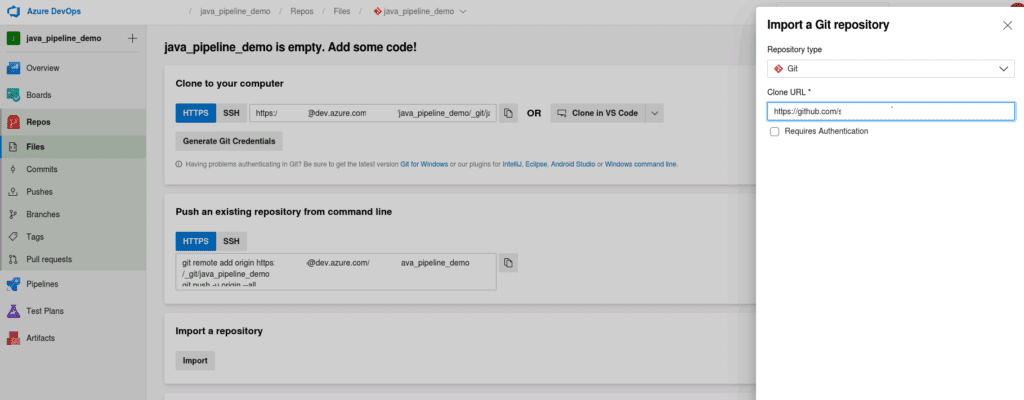Viewport: 1024px width, 400px height.
Task: Select the Files icon in sidebar
Action: point(13,147)
